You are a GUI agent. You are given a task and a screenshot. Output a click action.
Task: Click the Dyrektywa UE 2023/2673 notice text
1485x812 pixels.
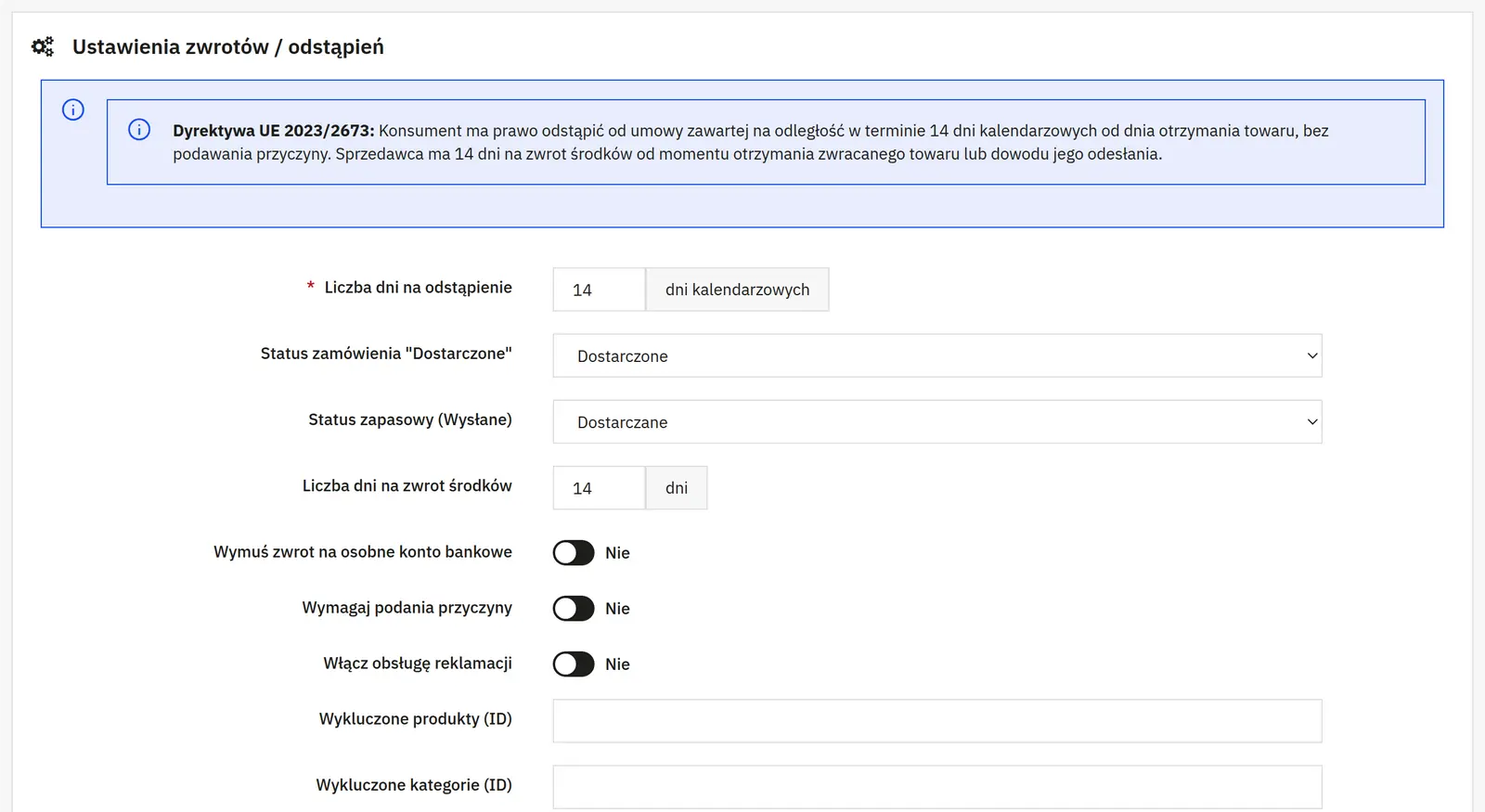751,142
